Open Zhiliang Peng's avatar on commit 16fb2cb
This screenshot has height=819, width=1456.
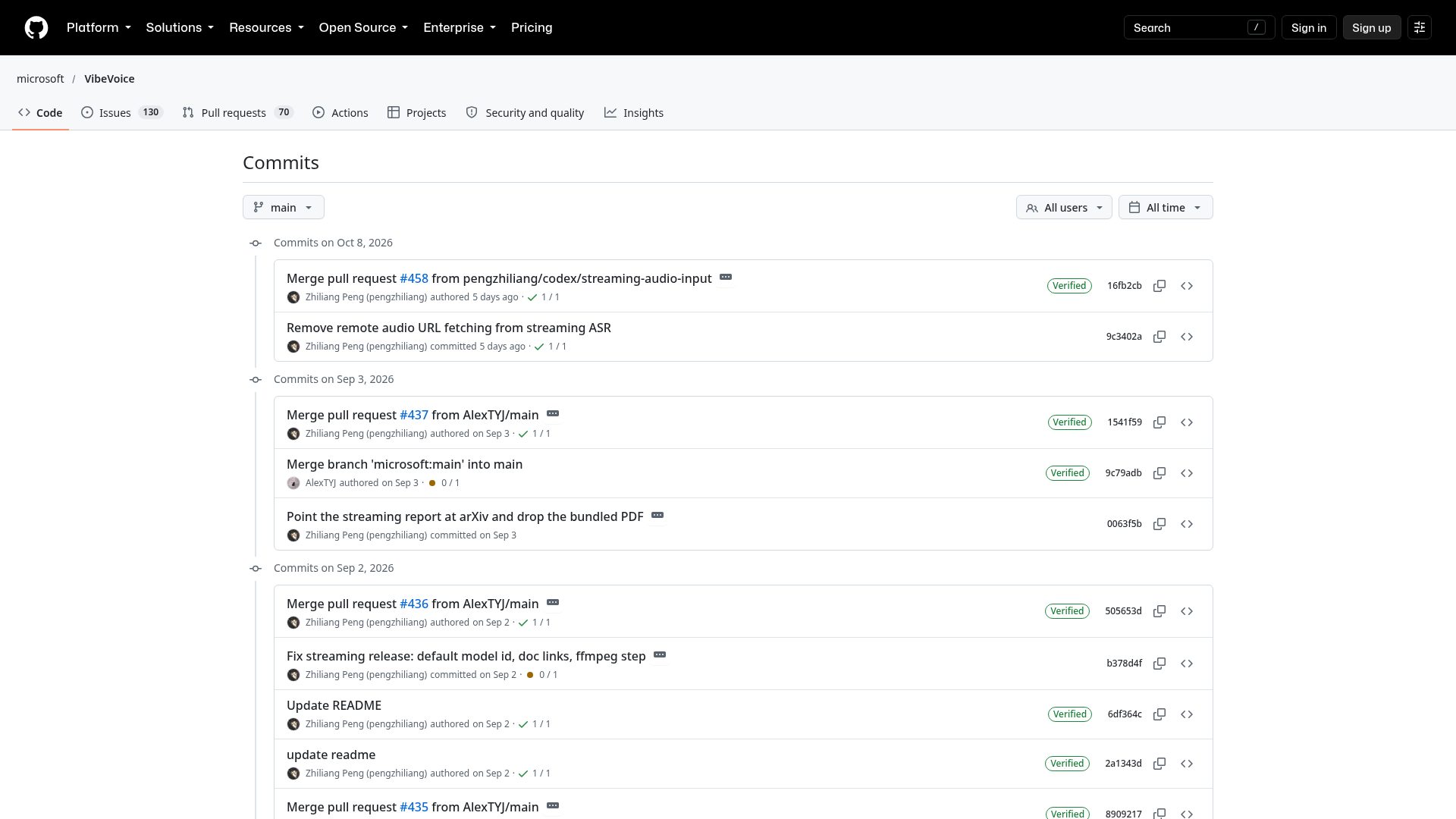coord(293,297)
